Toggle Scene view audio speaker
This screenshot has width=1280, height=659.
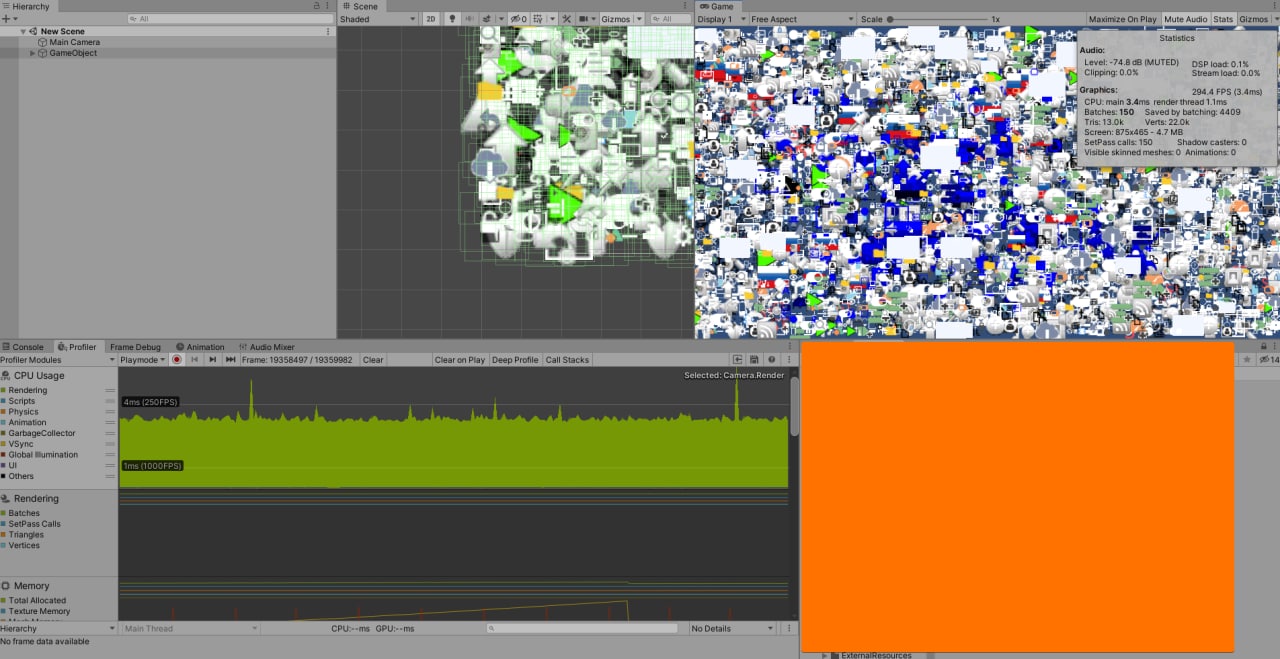click(x=469, y=19)
